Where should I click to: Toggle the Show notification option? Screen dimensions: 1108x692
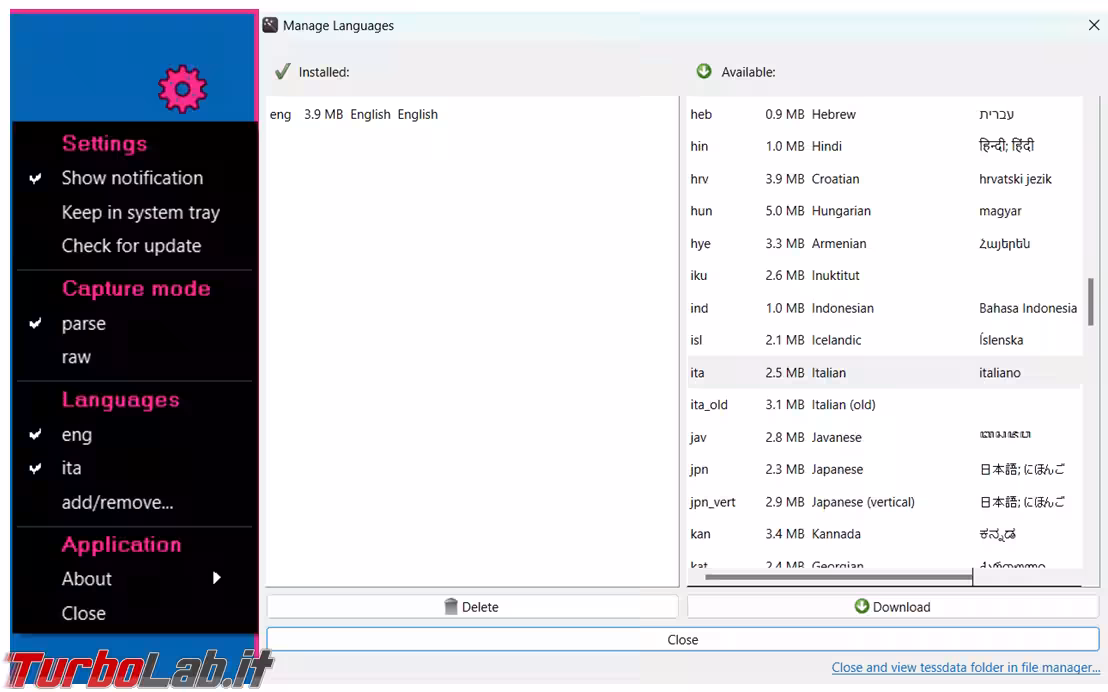pos(132,178)
